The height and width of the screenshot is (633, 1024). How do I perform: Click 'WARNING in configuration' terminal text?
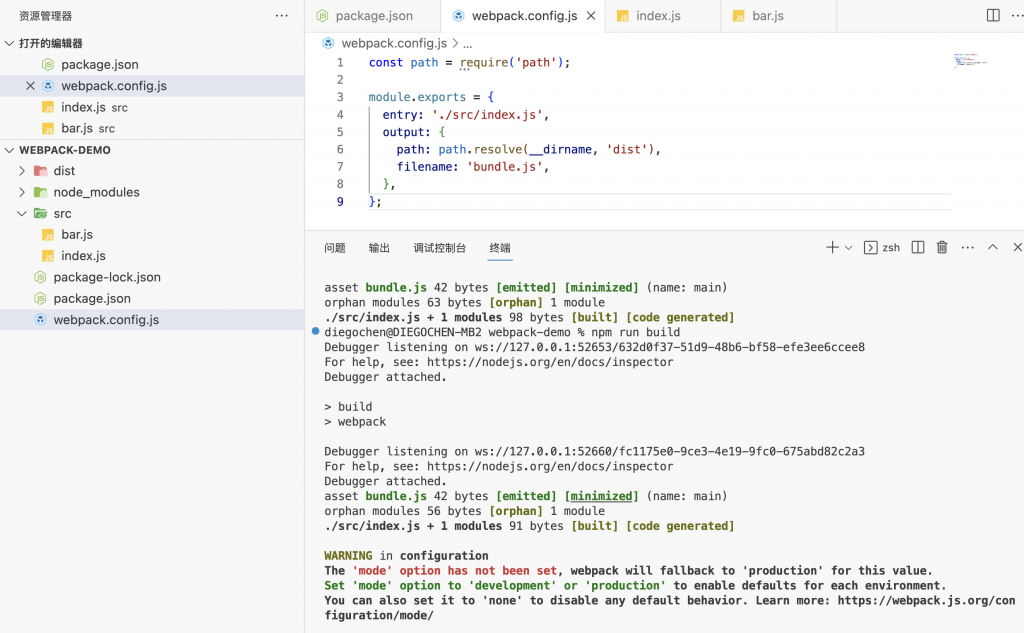tap(406, 556)
